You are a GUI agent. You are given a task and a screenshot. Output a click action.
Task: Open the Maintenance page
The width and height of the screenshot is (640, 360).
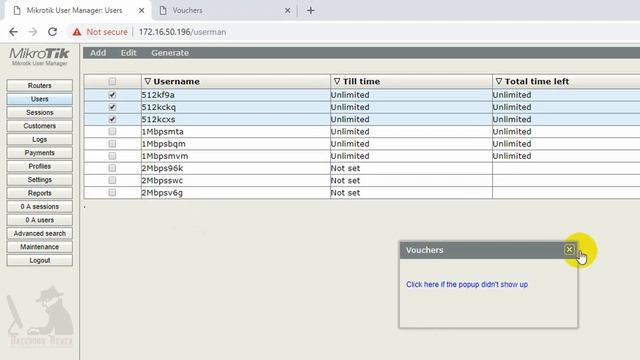click(40, 247)
